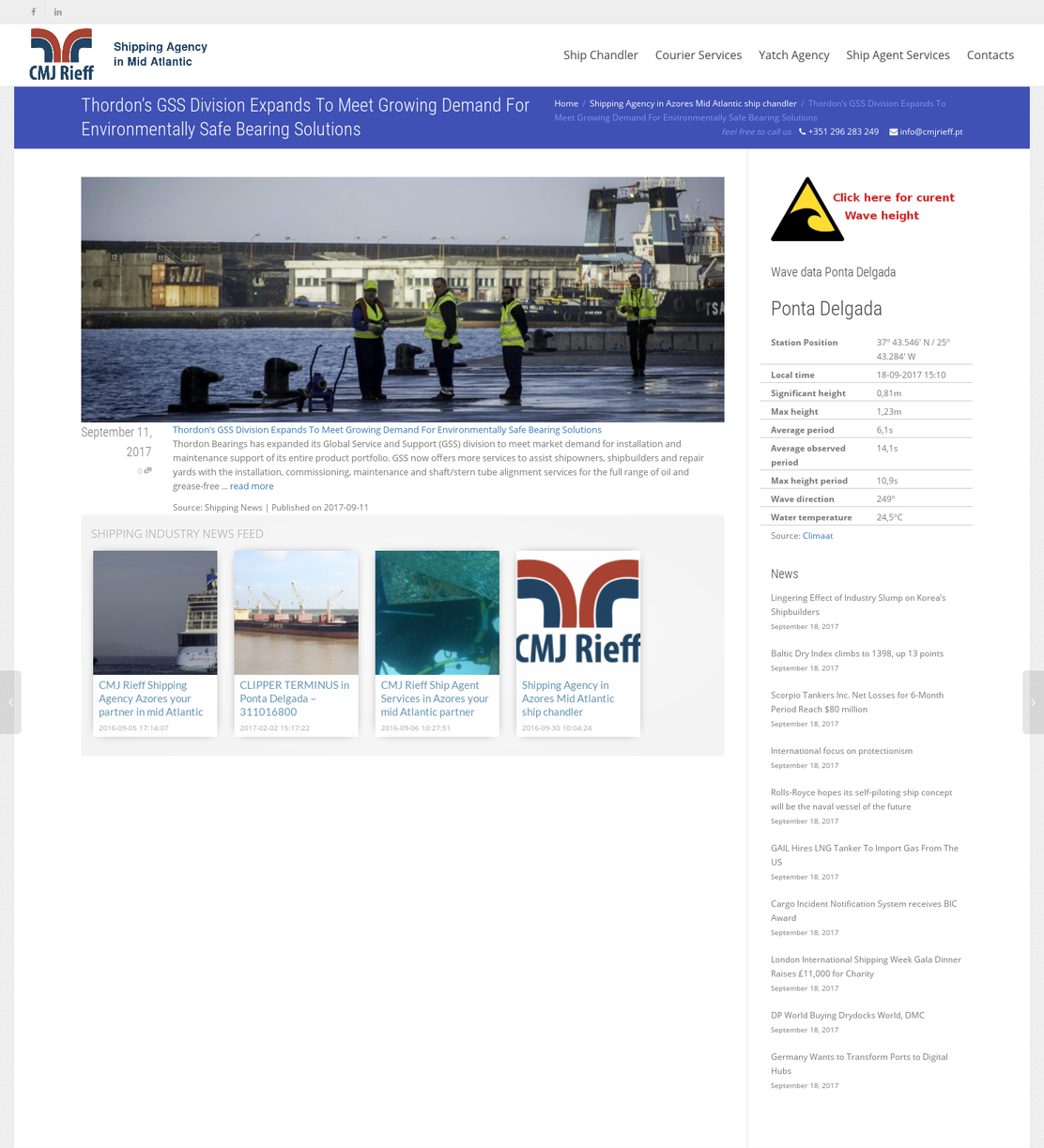Screen dimensions: 1044x1148
Task: Open CMJ Rieff Shipping Agency Azores feed link
Action: point(151,698)
